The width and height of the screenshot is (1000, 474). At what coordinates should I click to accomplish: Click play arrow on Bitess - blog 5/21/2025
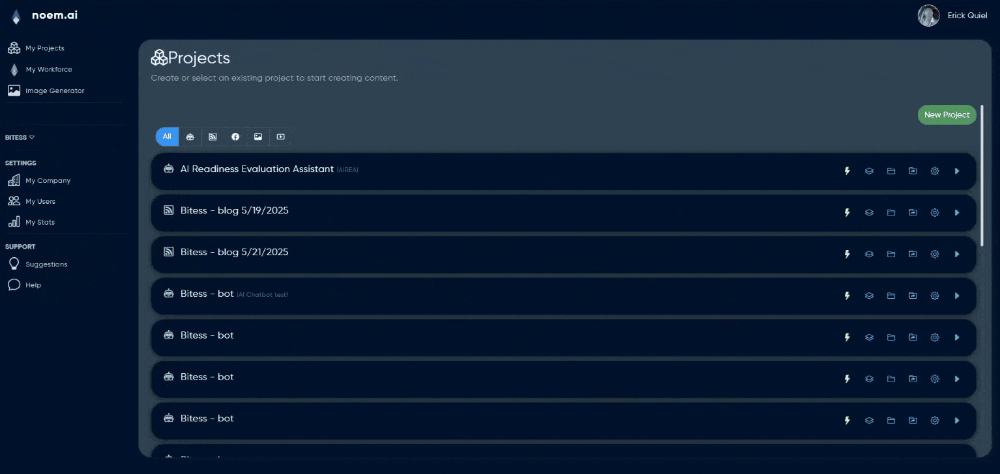tap(957, 254)
